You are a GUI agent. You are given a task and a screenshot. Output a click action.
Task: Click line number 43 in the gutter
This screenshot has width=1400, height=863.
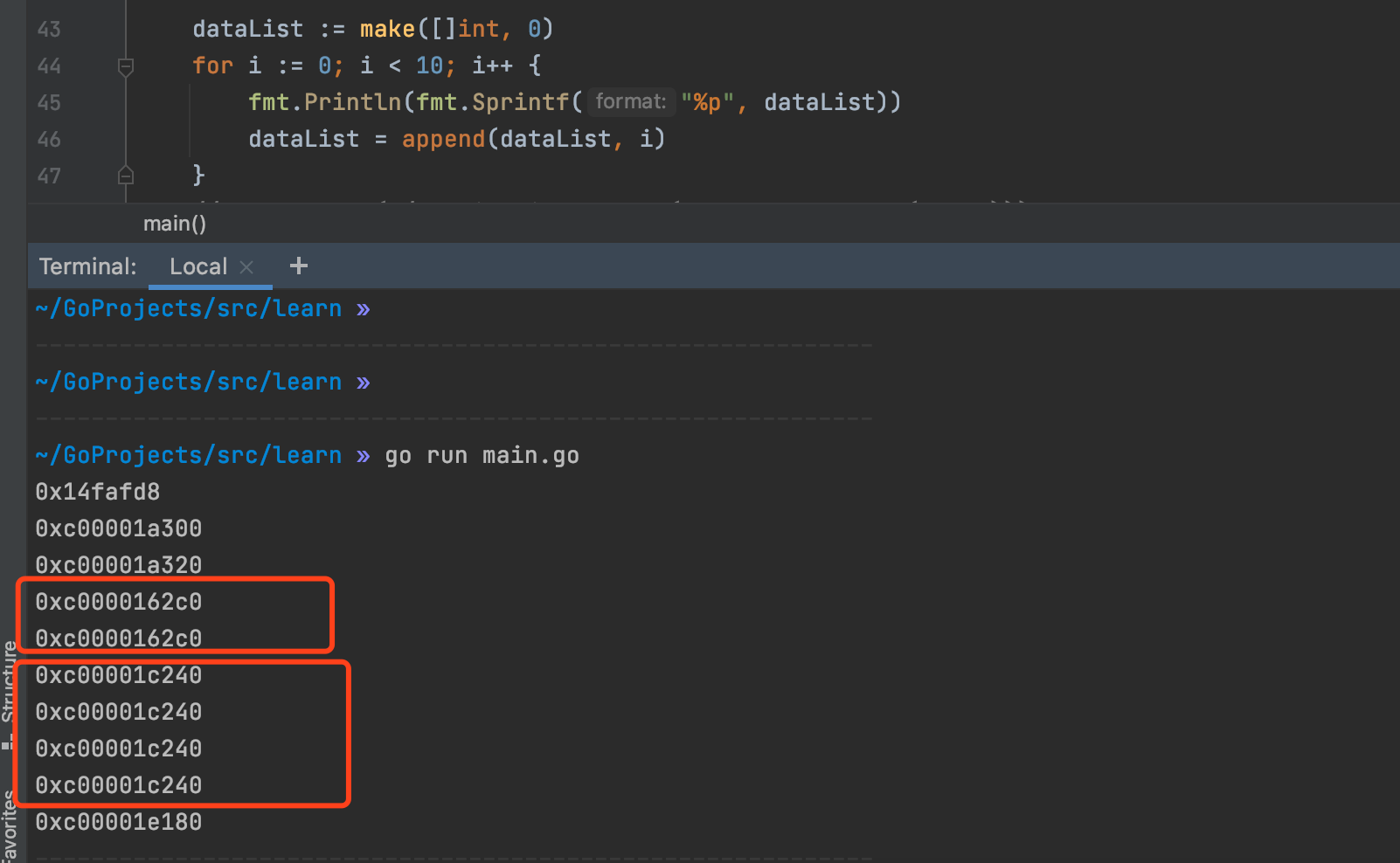49,30
